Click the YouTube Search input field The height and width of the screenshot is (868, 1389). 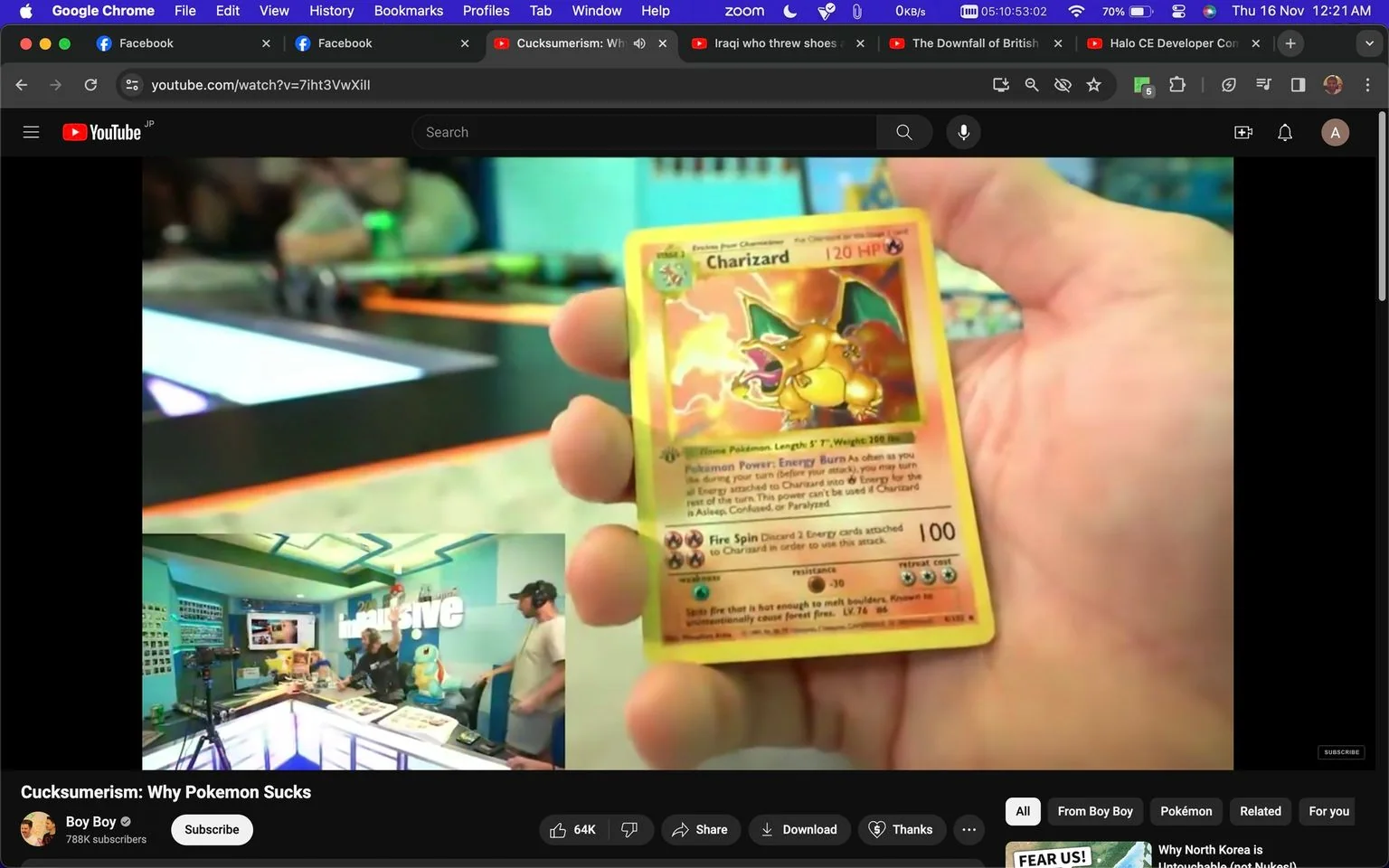(x=645, y=132)
